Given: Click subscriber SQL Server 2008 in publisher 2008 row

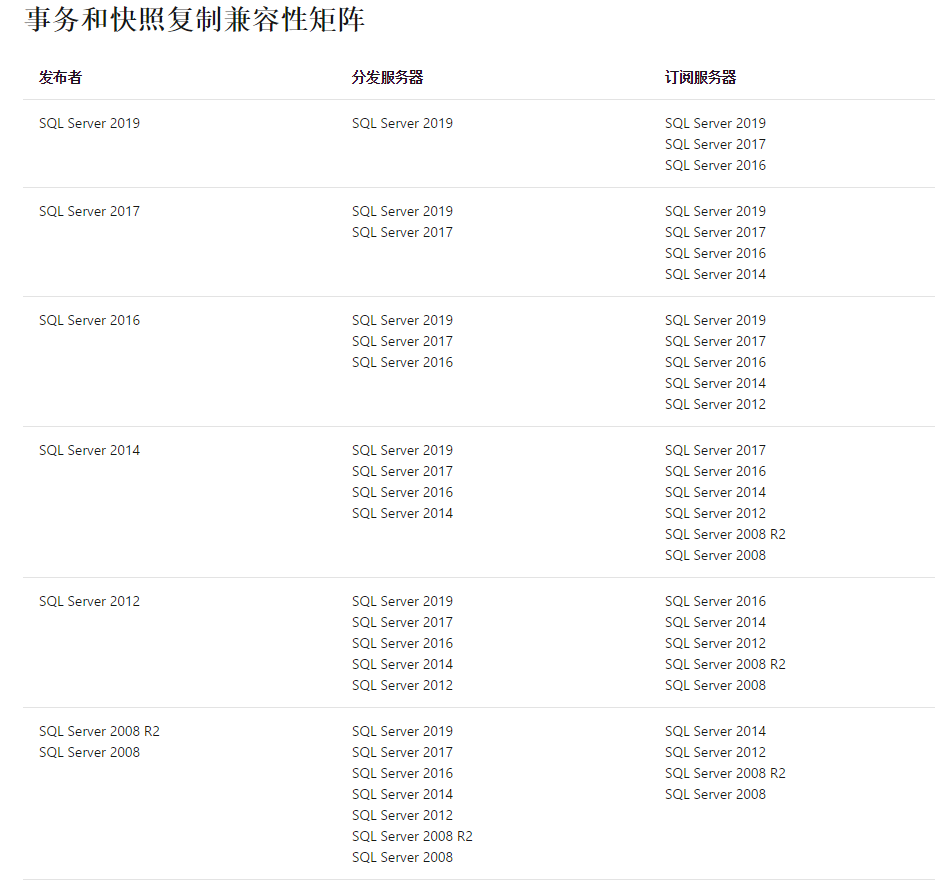Looking at the screenshot, I should pyautogui.click(x=716, y=795).
